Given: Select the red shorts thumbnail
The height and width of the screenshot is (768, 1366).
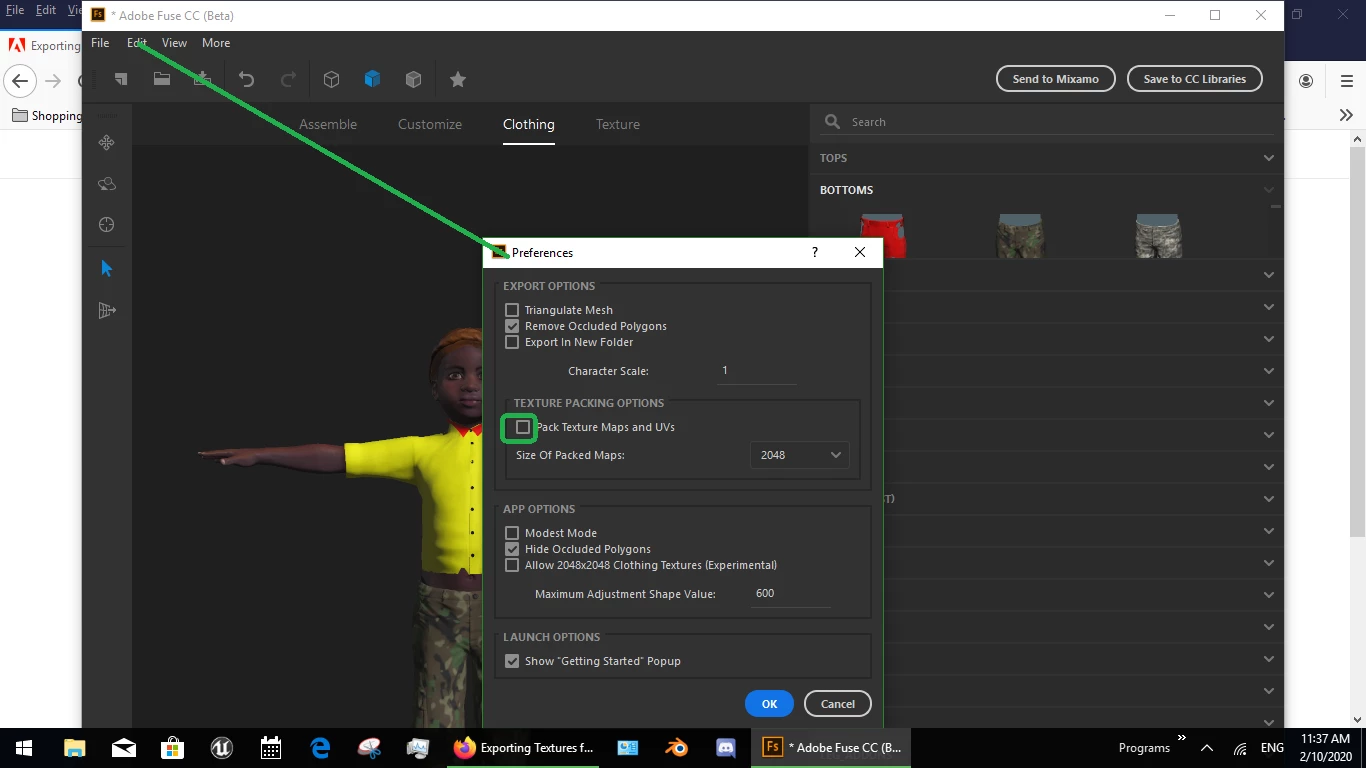Looking at the screenshot, I should tap(882, 236).
